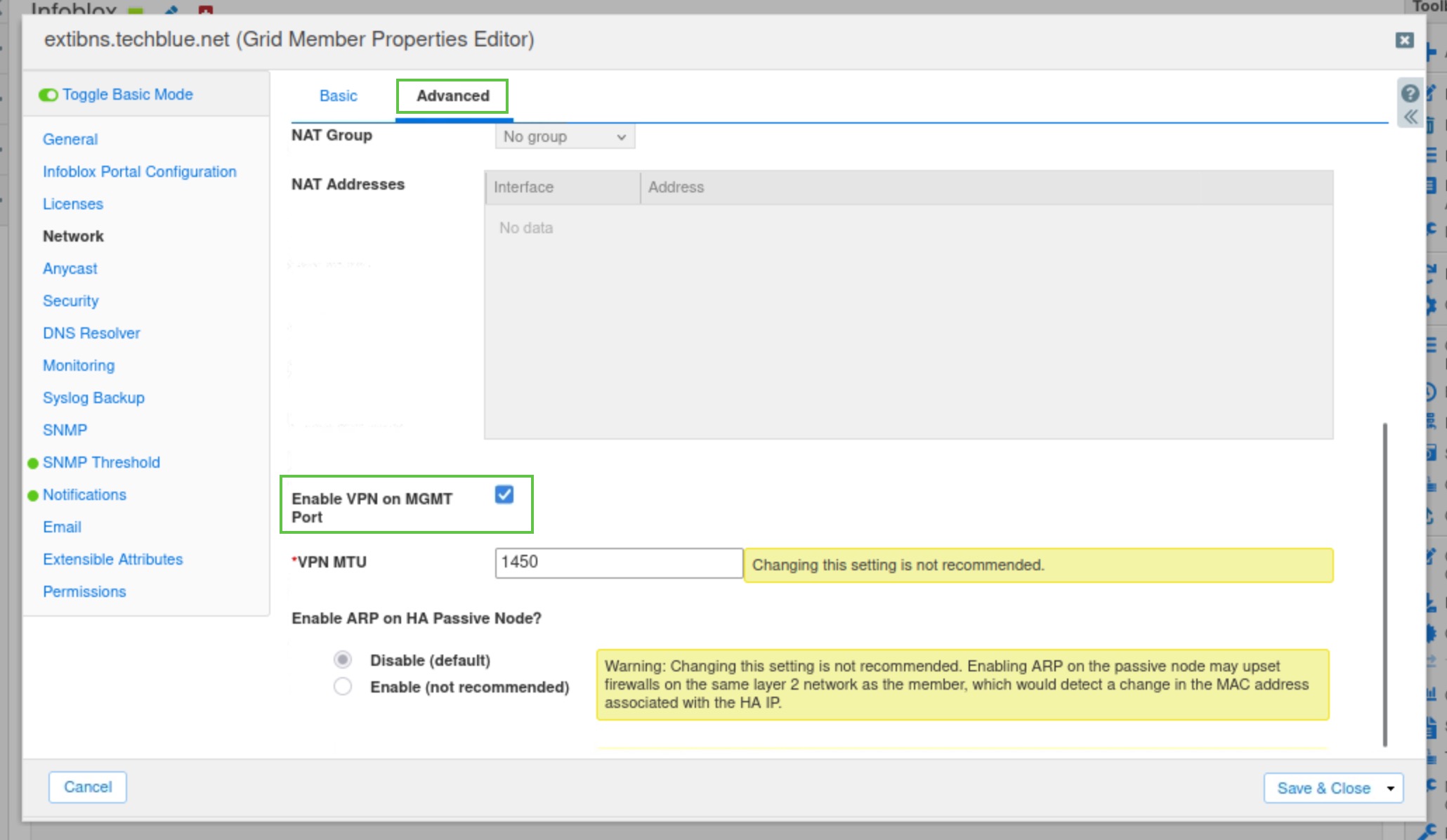
Task: Switch to the Basic tab
Action: point(338,96)
